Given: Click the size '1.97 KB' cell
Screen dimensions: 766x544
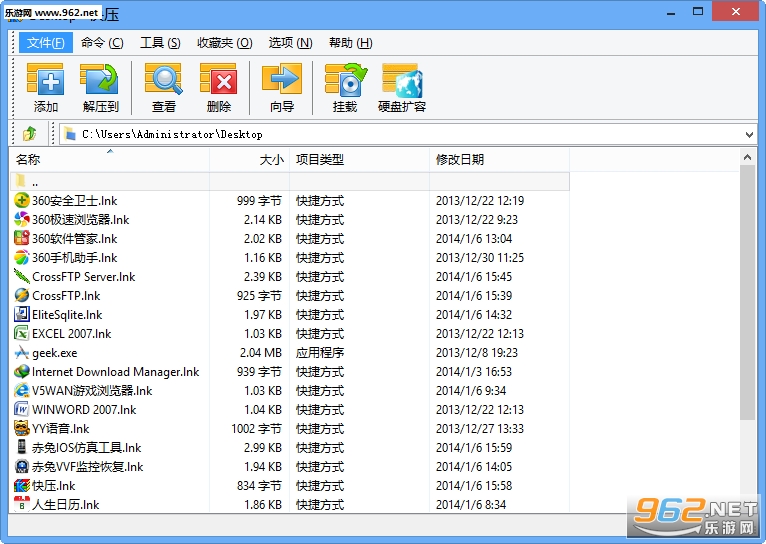Looking at the screenshot, I should click(x=263, y=315).
